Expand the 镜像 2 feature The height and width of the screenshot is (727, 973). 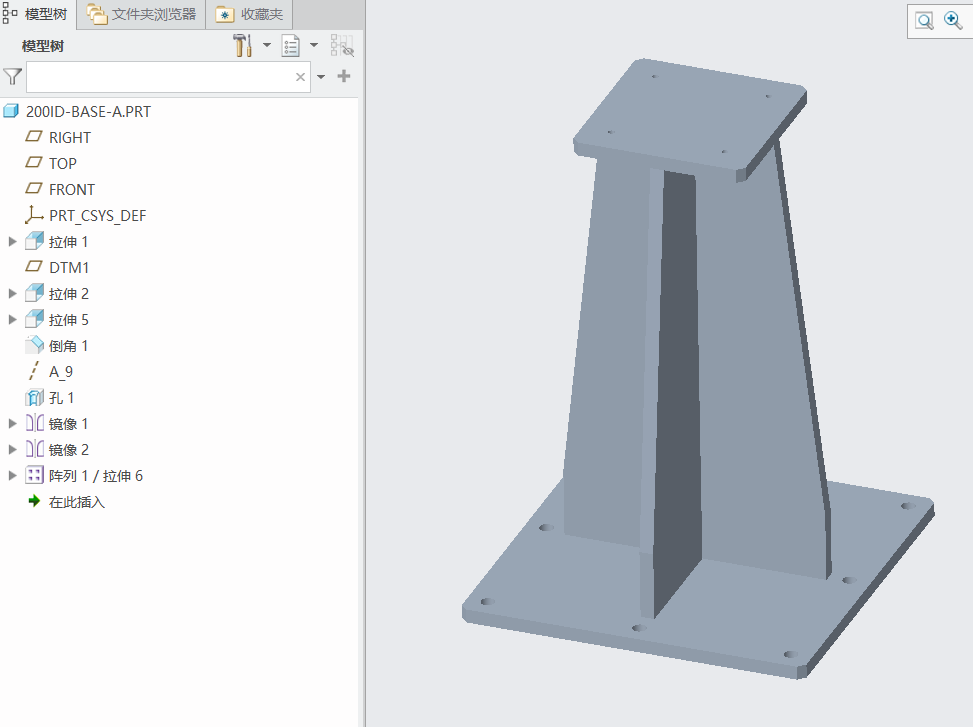[12, 450]
